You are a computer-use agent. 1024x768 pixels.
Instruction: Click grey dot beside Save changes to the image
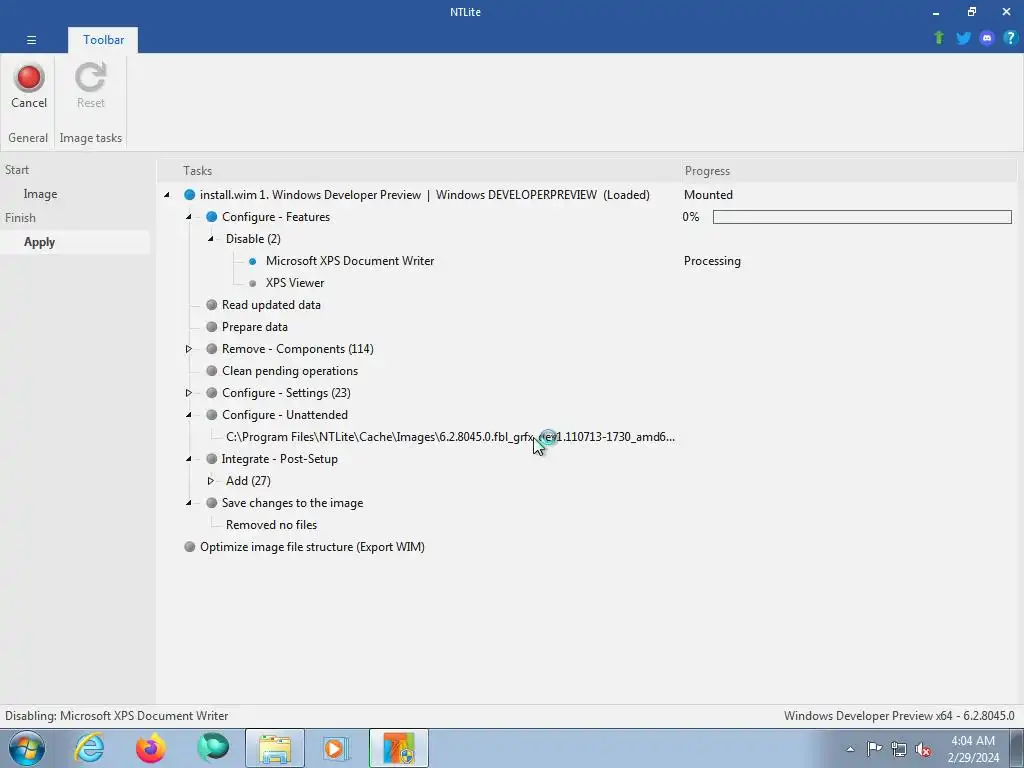[x=212, y=503]
